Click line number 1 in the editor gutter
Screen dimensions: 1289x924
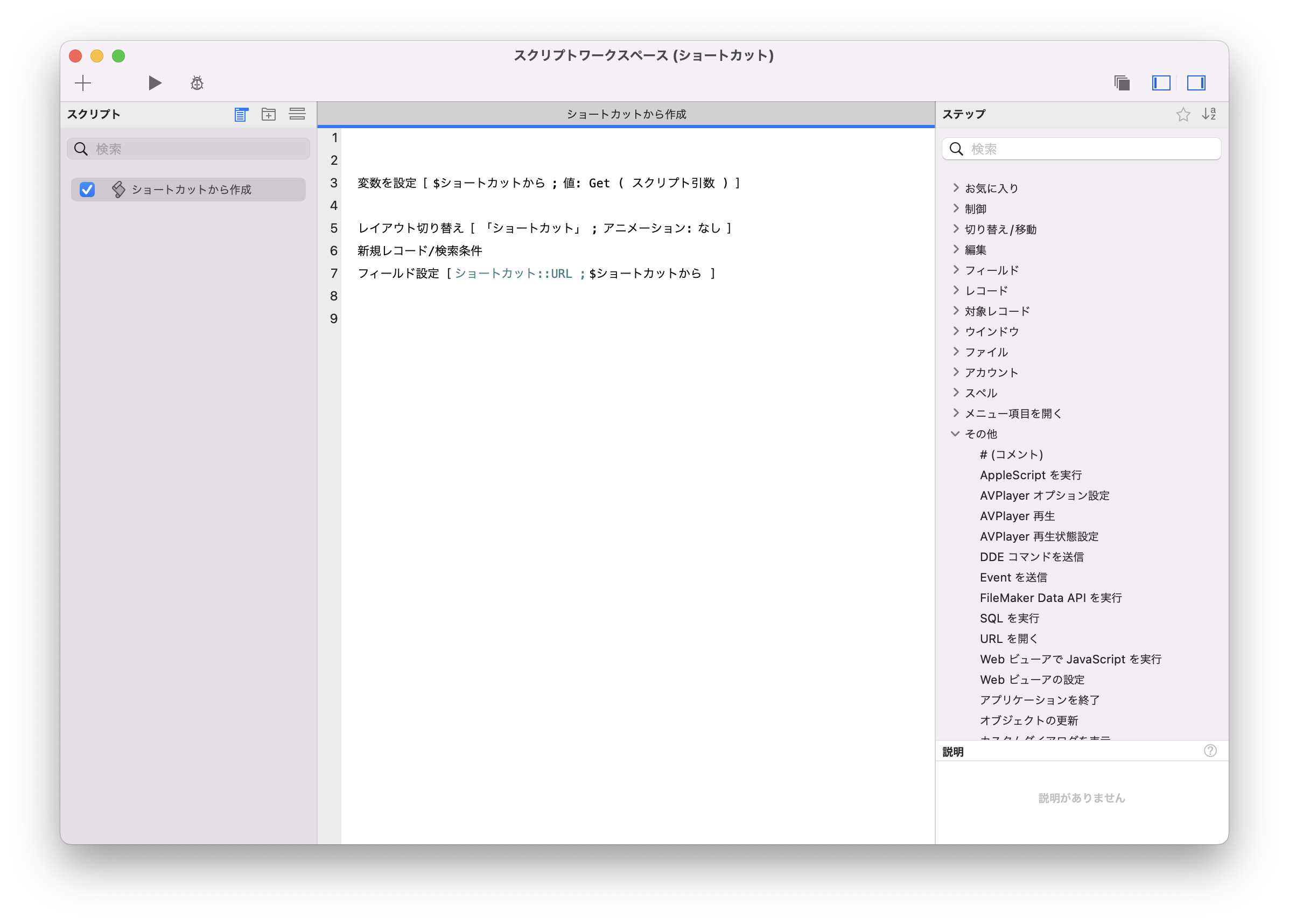[334, 137]
